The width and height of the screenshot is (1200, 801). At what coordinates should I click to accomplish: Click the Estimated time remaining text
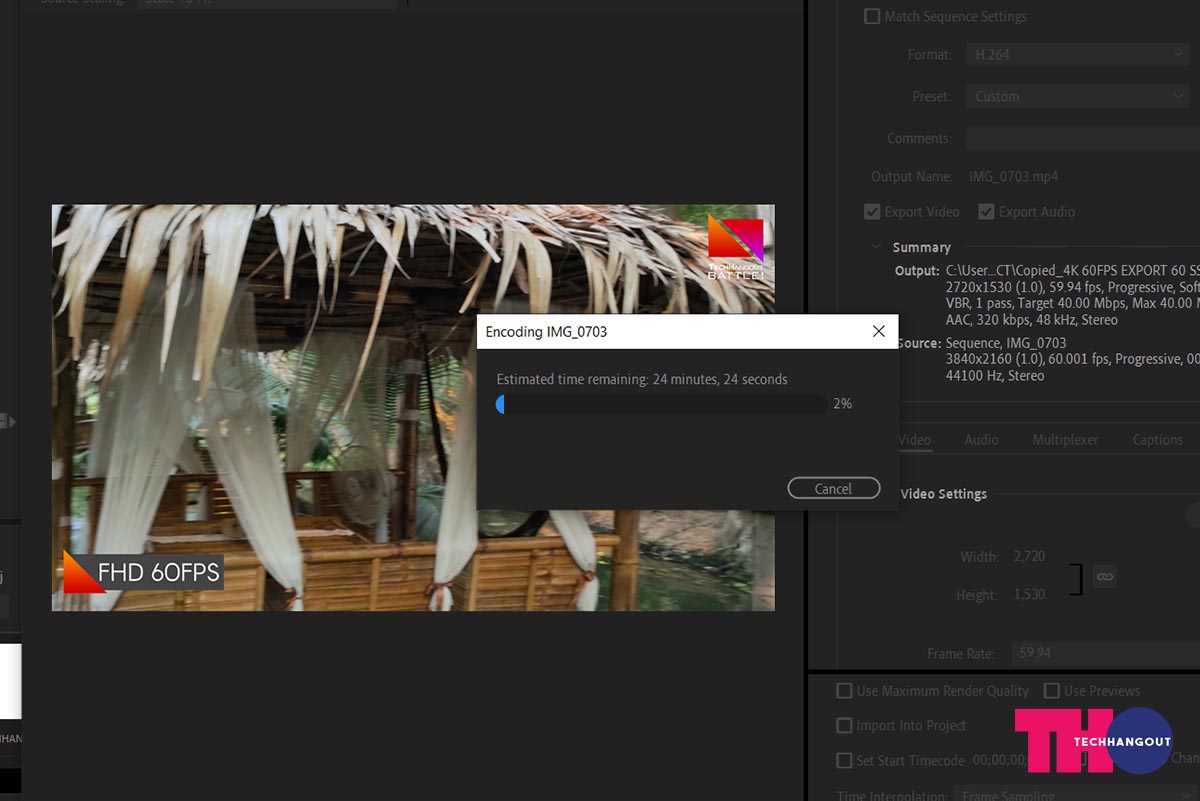pyautogui.click(x=642, y=380)
